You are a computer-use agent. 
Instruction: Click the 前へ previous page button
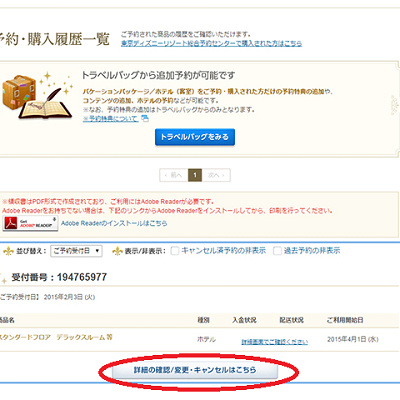click(x=174, y=175)
